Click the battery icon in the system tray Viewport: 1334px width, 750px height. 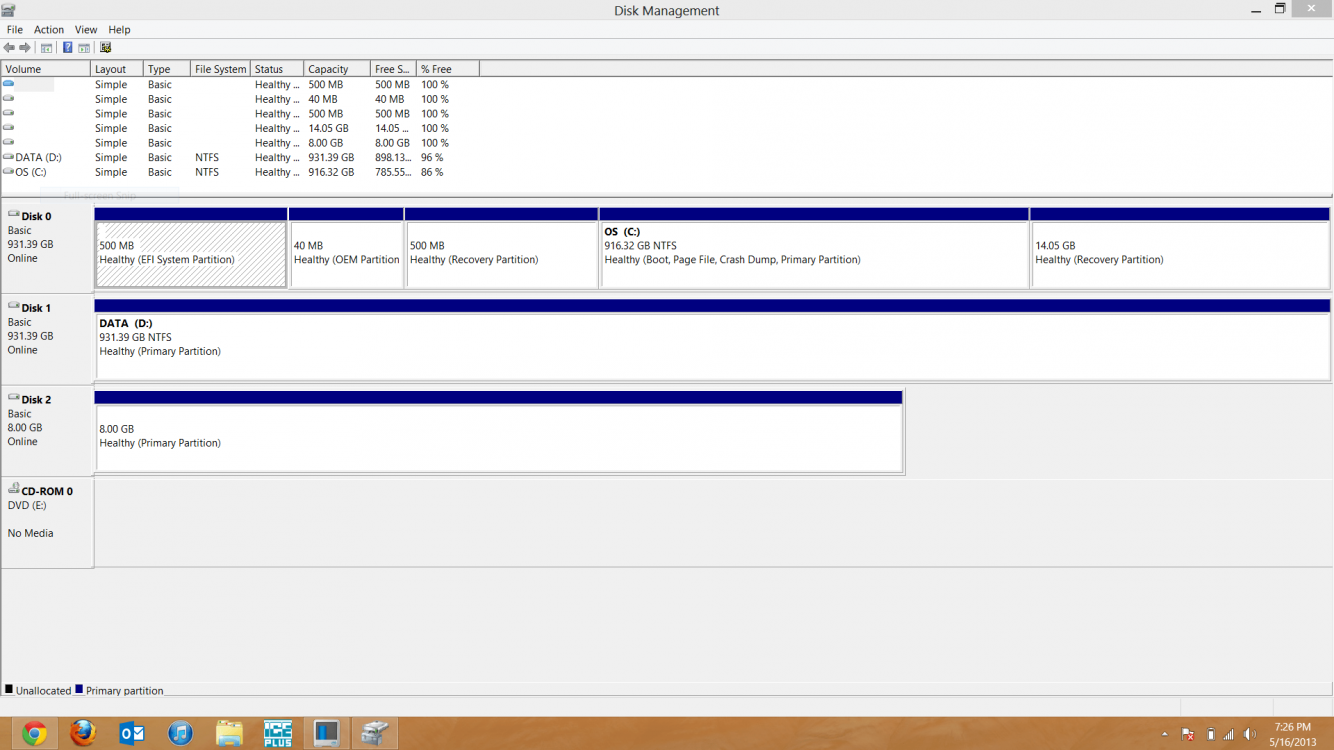point(1210,734)
